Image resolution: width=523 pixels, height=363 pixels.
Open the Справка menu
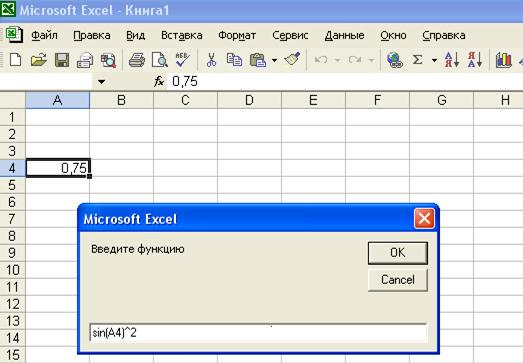[x=444, y=35]
